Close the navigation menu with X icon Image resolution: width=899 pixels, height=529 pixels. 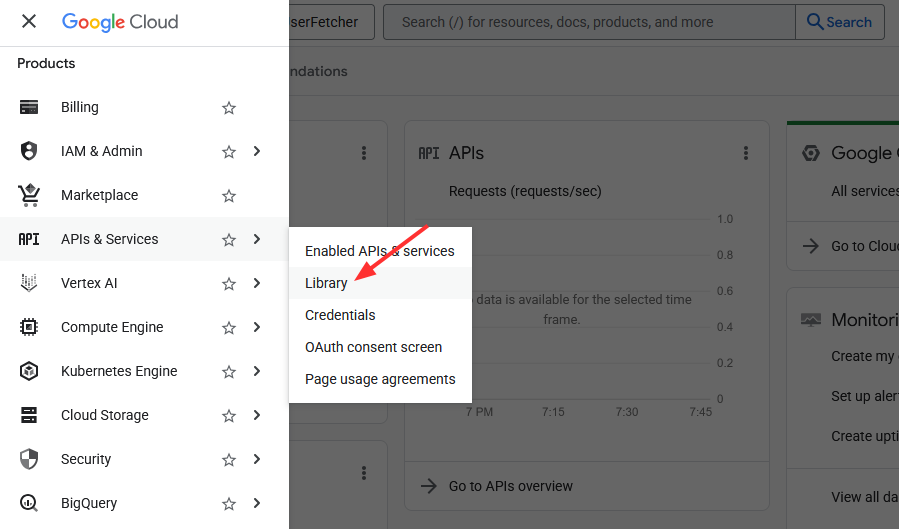tap(29, 21)
